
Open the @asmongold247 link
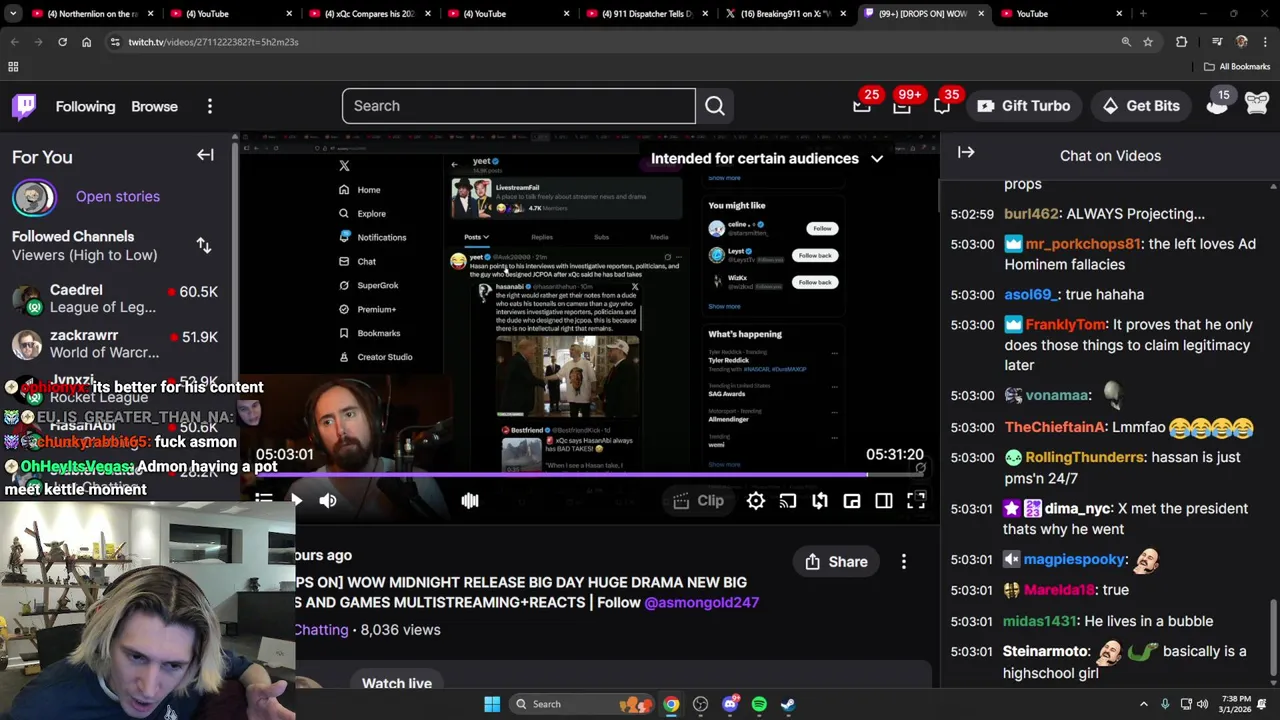(x=702, y=602)
